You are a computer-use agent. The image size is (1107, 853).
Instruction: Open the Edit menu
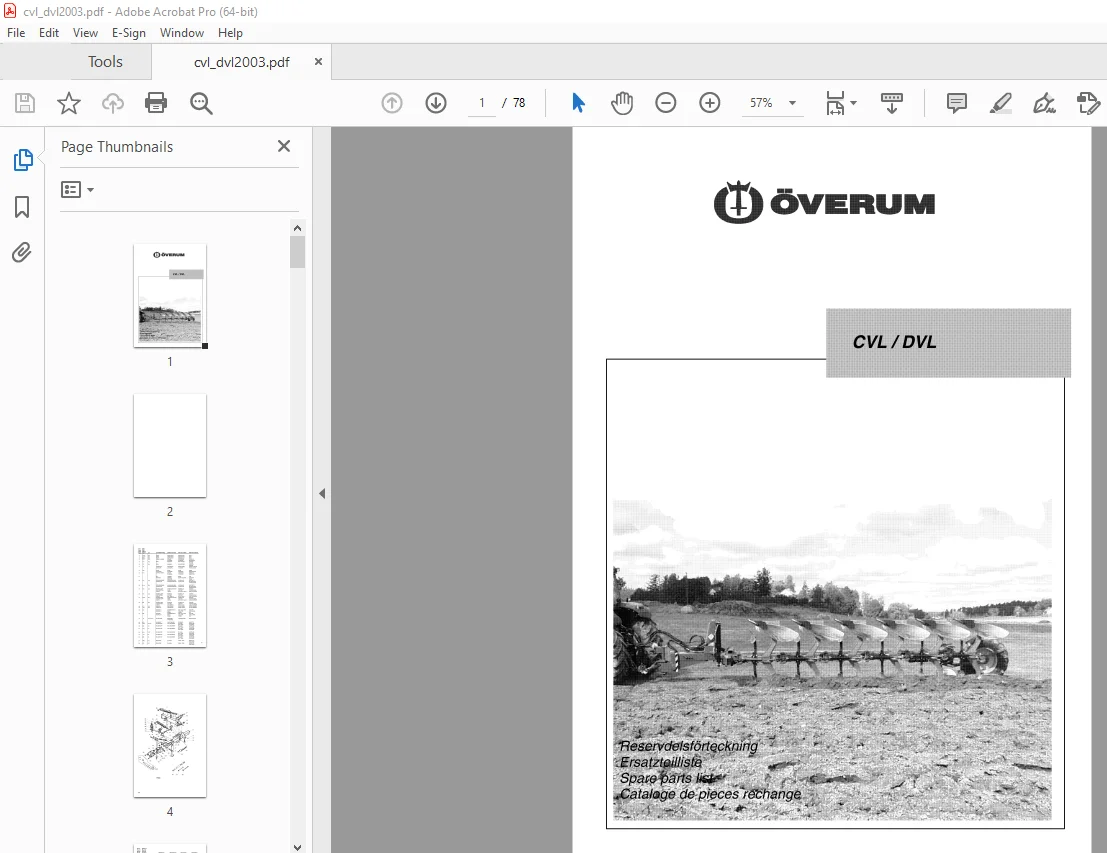[49, 32]
